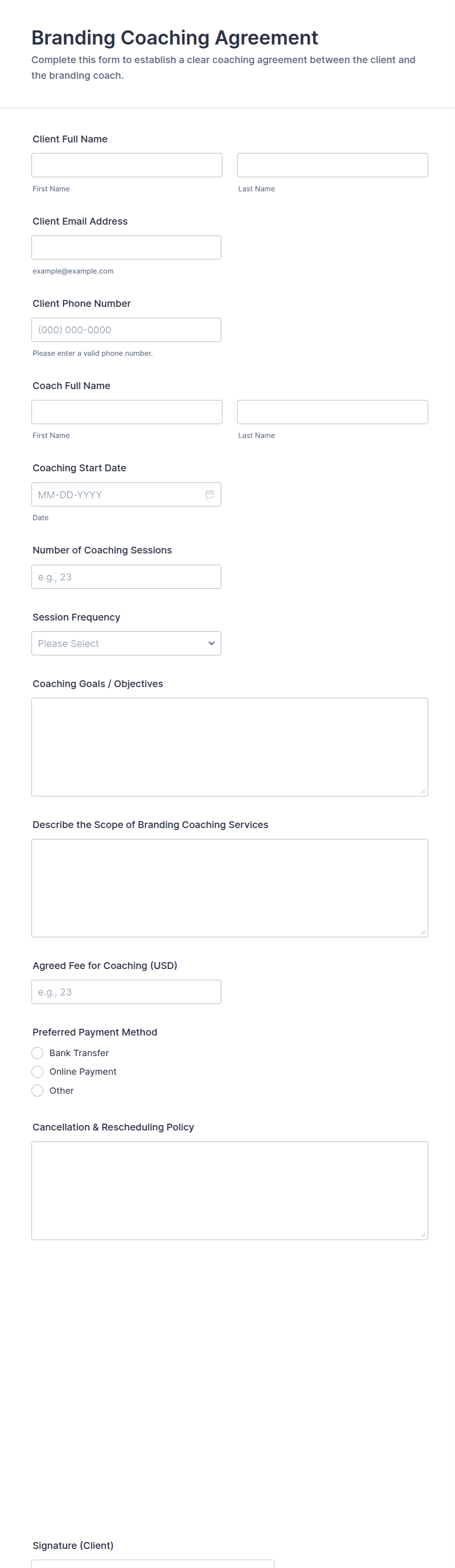Focus the Client Email Address field
The width and height of the screenshot is (455, 1568).
pos(126,247)
